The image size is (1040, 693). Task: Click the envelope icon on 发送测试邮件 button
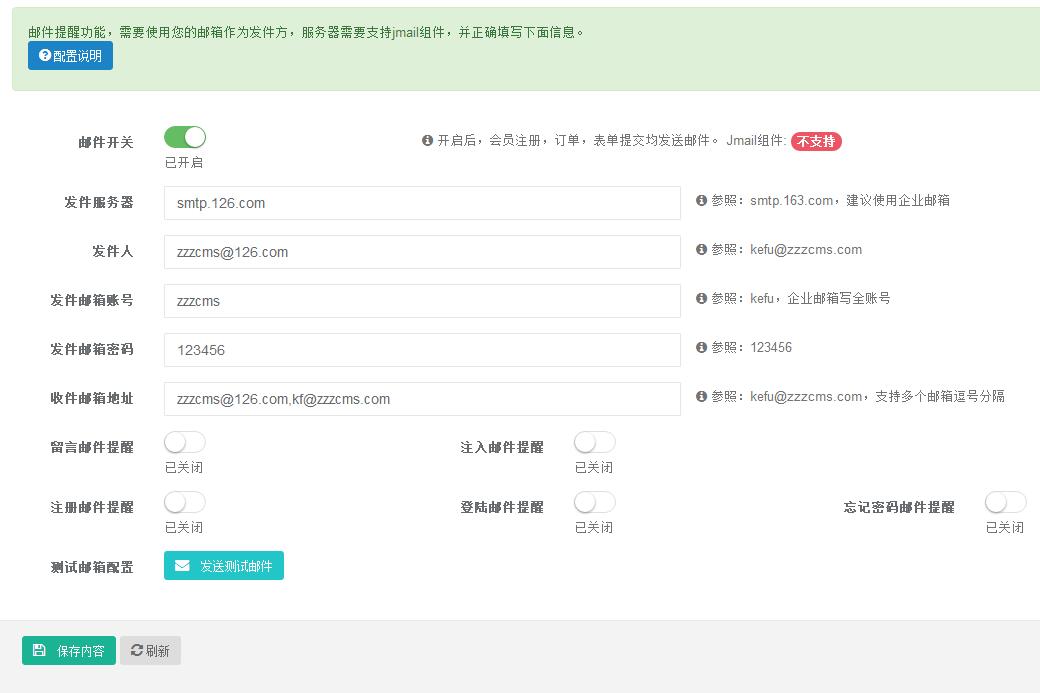coord(180,565)
